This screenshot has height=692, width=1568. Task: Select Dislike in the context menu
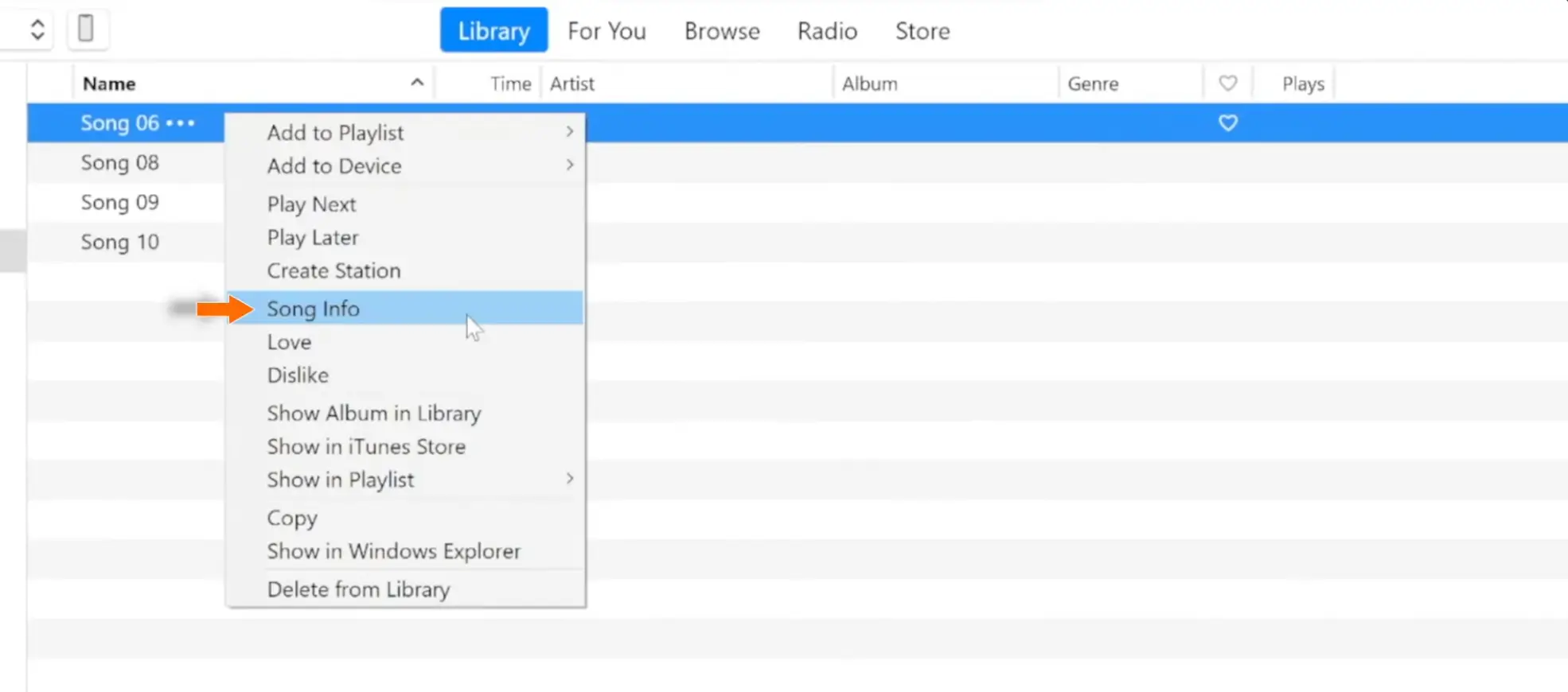(405, 375)
